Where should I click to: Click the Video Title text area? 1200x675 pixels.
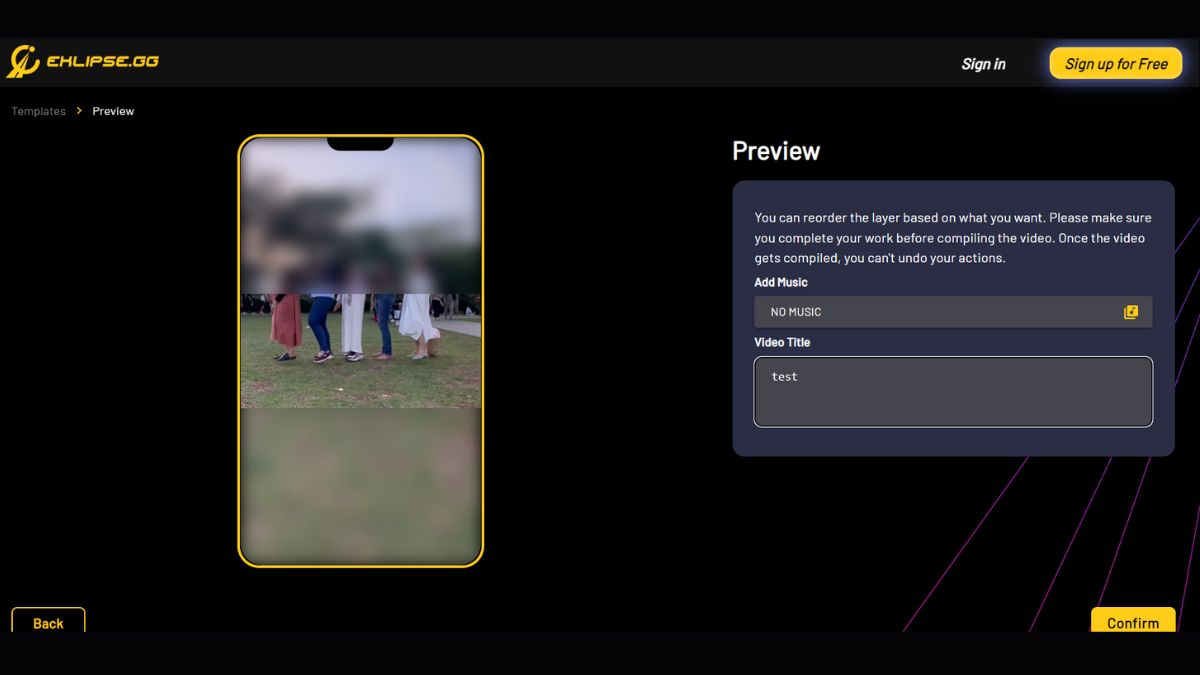[953, 391]
